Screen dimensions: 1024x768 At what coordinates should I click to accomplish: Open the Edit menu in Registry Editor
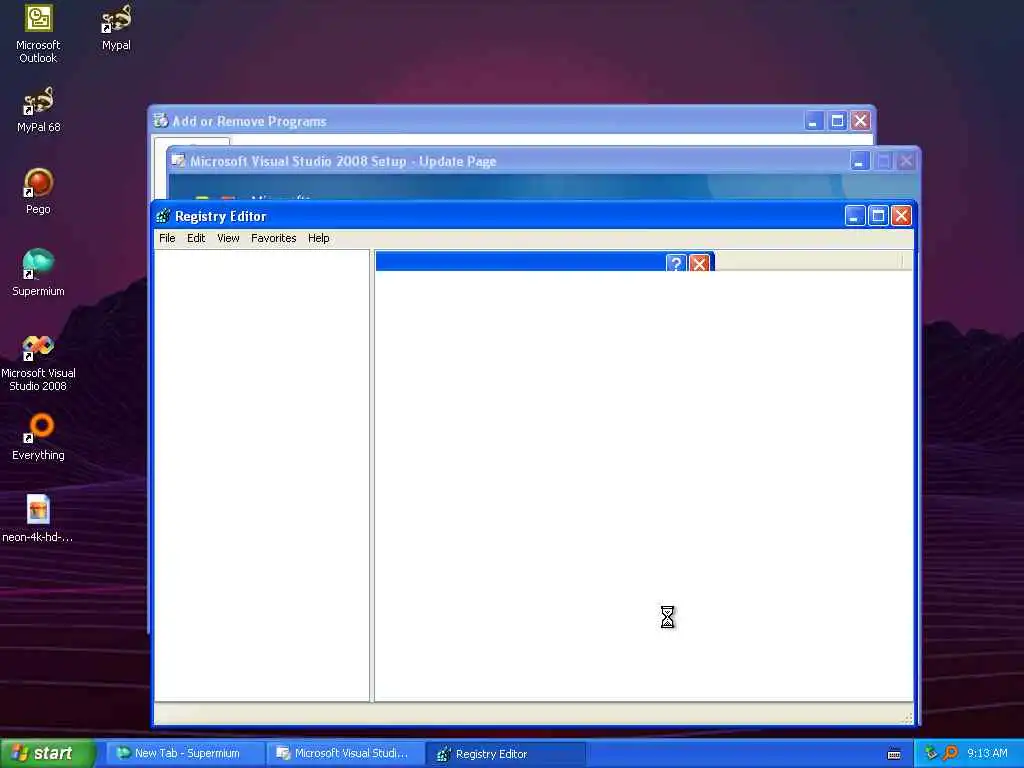click(x=196, y=238)
